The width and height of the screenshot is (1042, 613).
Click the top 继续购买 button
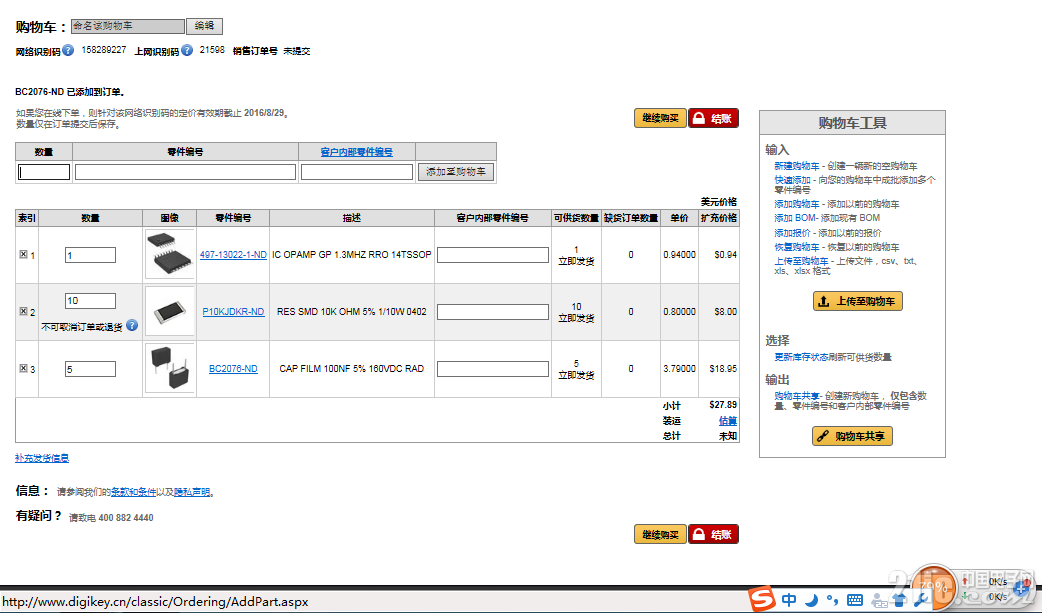(660, 118)
